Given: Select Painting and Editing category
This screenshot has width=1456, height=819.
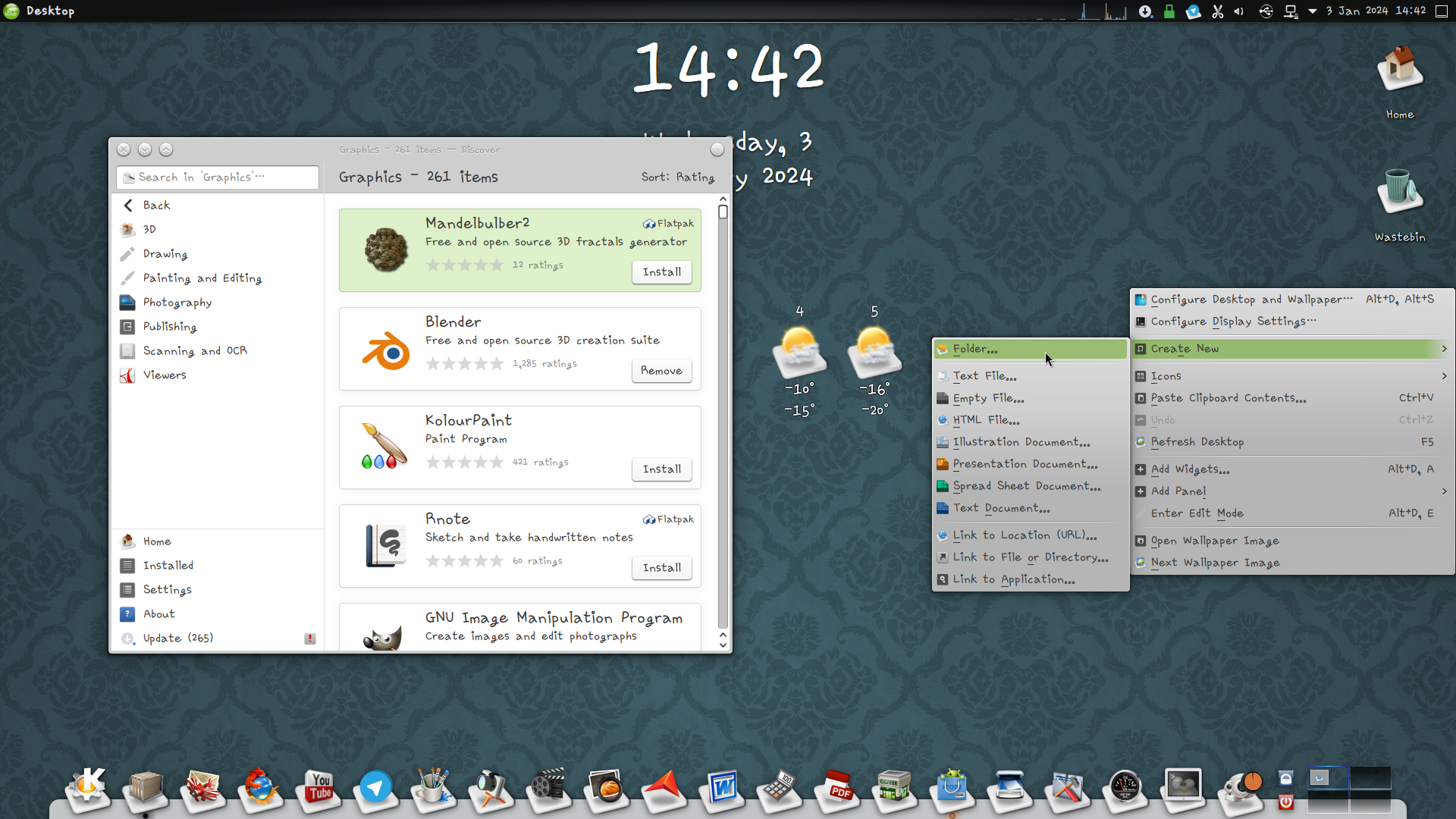Looking at the screenshot, I should [x=218, y=278].
